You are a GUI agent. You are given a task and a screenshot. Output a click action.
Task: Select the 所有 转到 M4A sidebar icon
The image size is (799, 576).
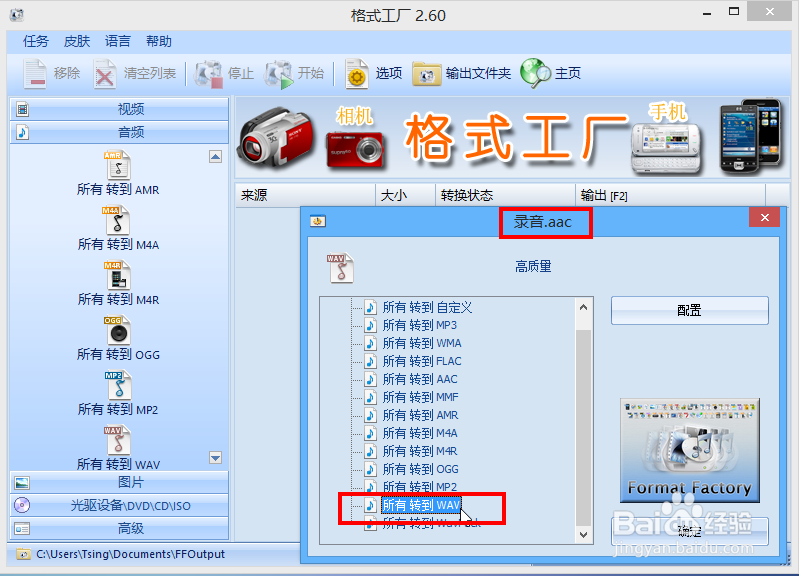point(117,220)
